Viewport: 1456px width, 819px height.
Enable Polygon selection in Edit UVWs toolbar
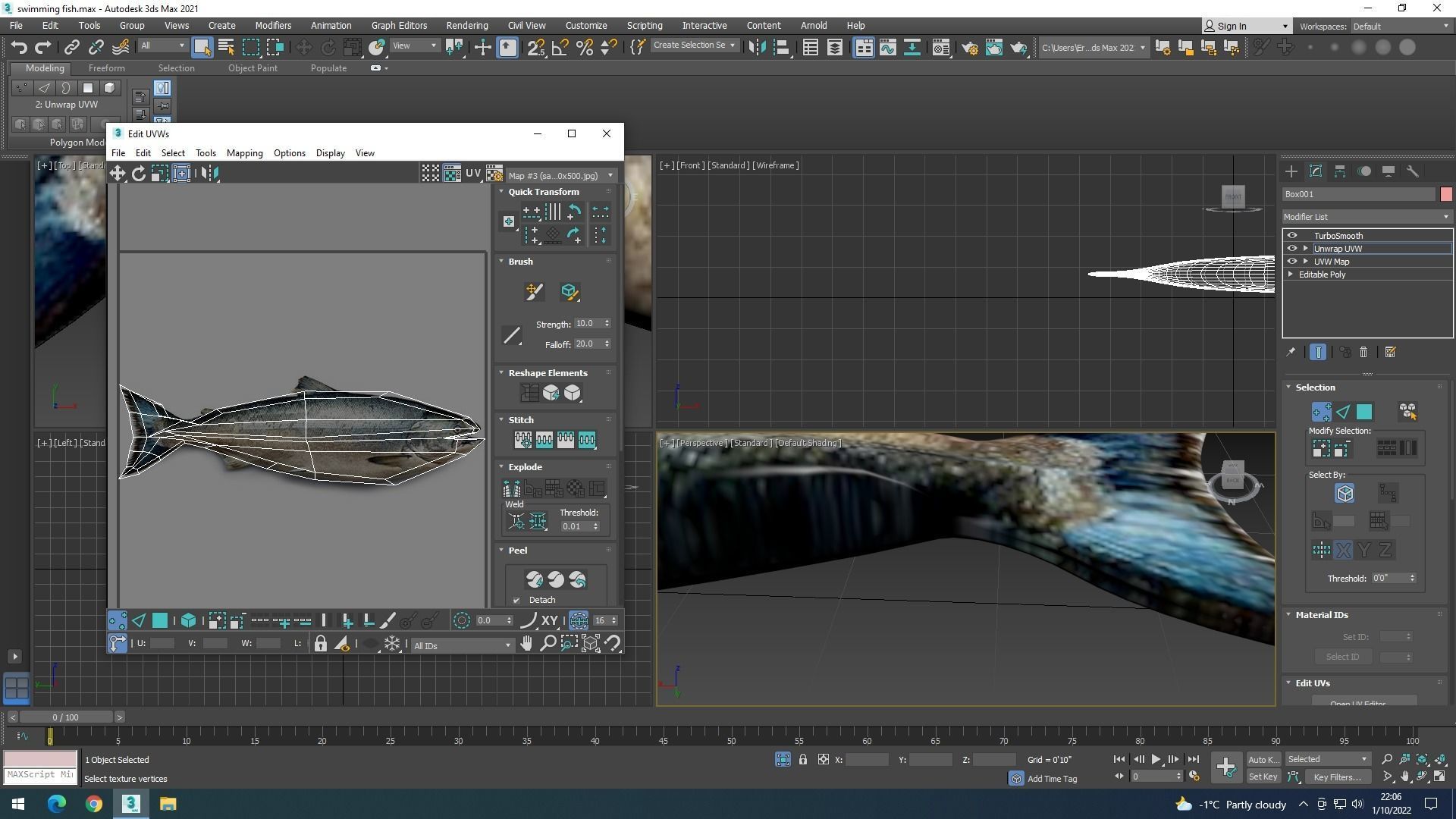pyautogui.click(x=160, y=621)
